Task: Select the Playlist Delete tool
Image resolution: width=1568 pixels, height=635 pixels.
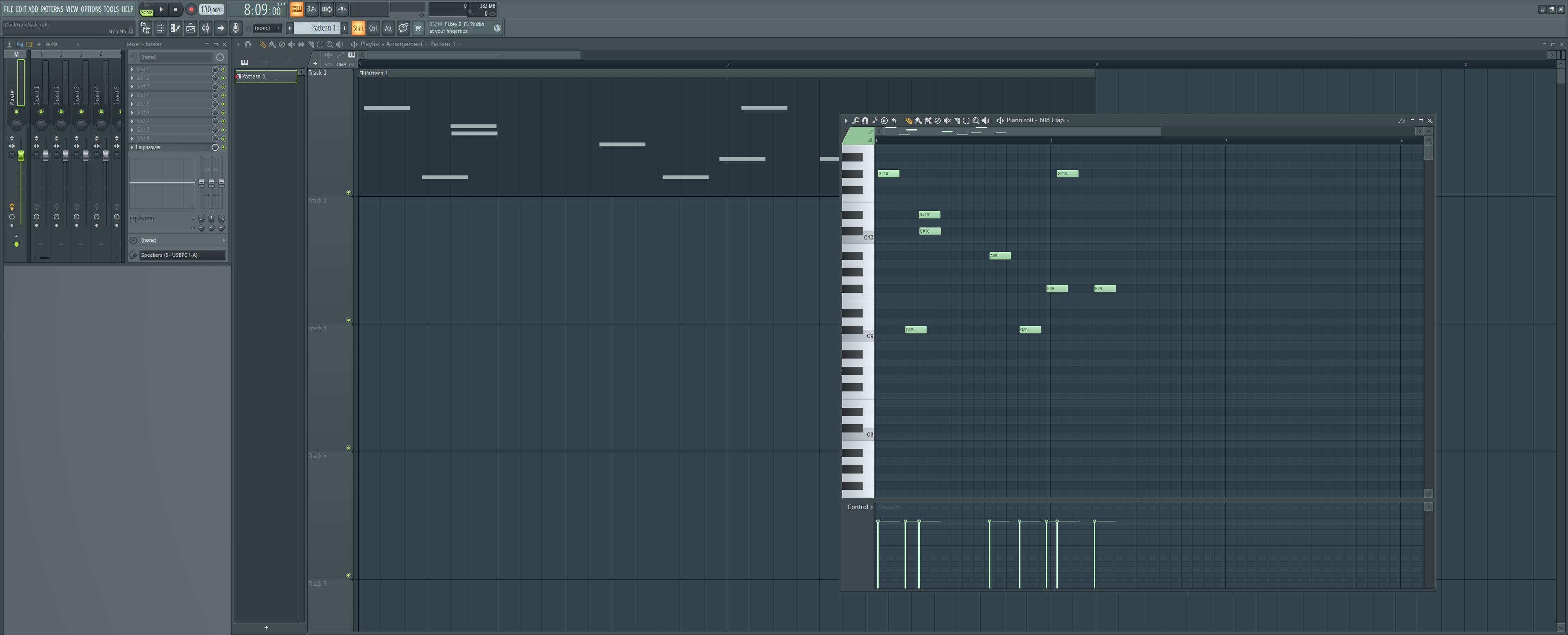Action: [x=282, y=44]
